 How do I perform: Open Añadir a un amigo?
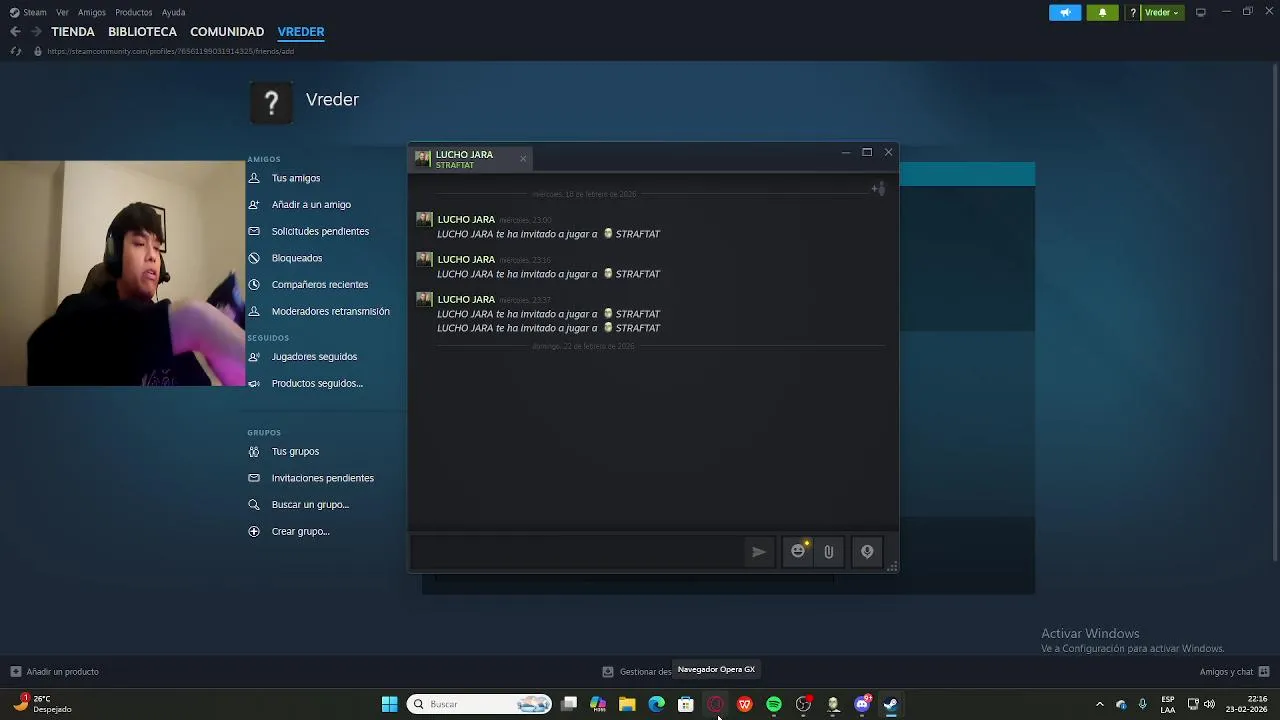pyautogui.click(x=311, y=205)
